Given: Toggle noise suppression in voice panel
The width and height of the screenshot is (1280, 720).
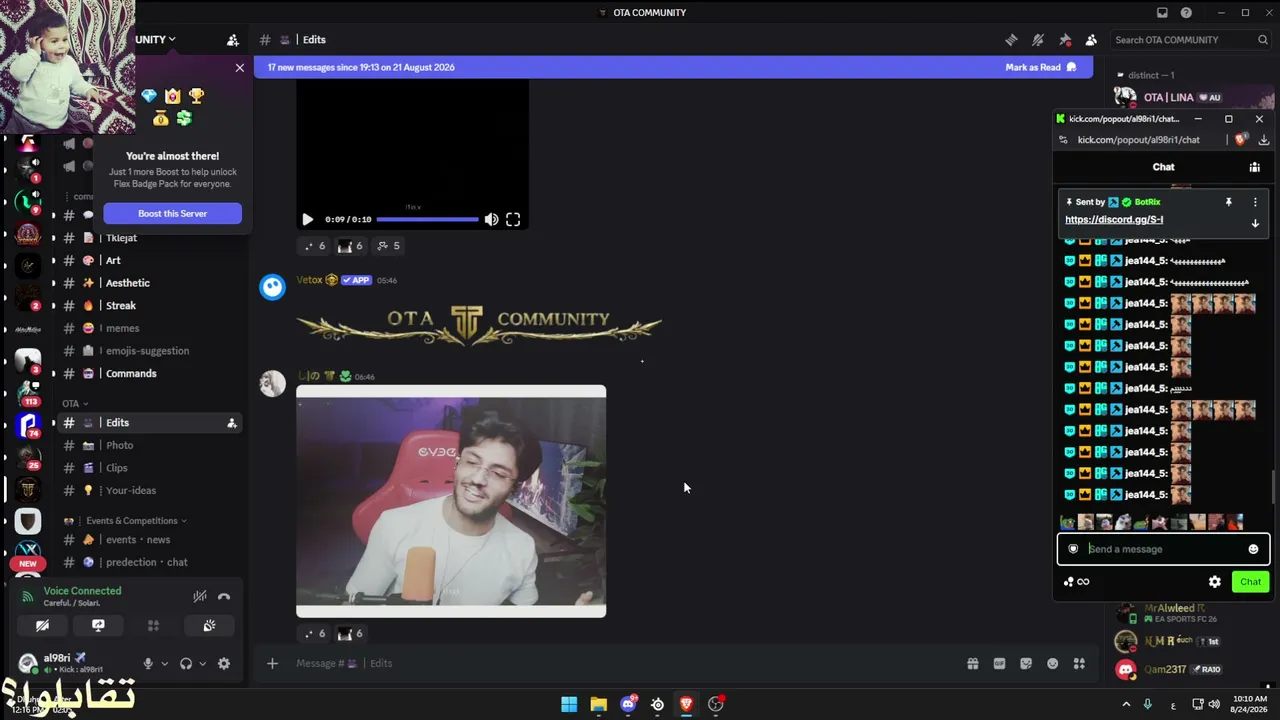Looking at the screenshot, I should point(200,597).
